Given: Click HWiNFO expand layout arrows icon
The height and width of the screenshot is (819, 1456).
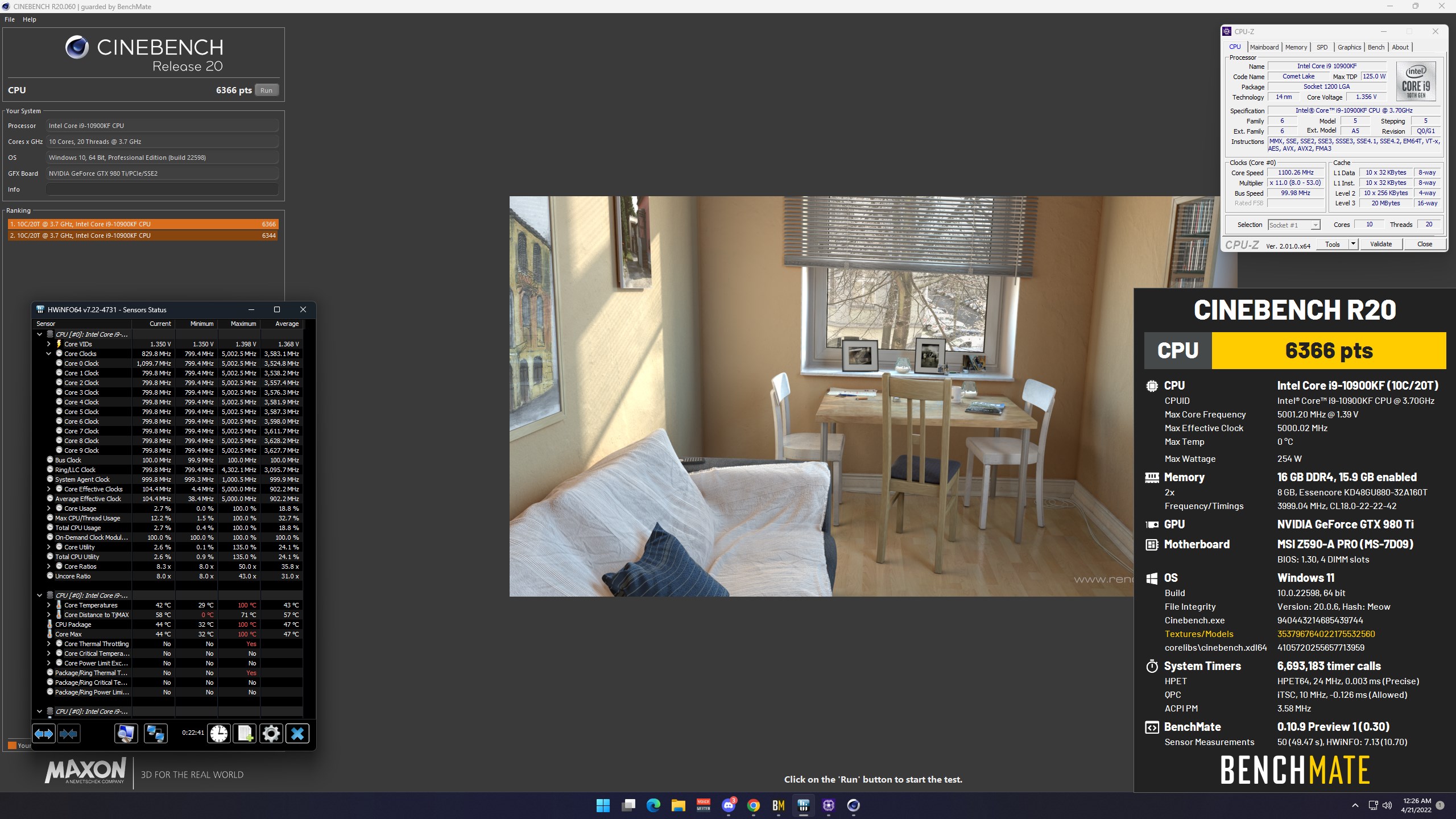Looking at the screenshot, I should point(44,734).
